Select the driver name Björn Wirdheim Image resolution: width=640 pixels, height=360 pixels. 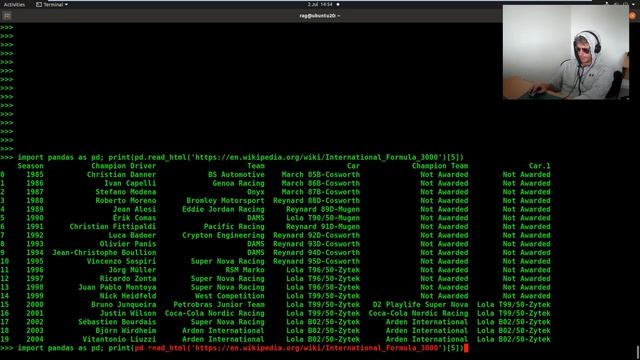126,331
